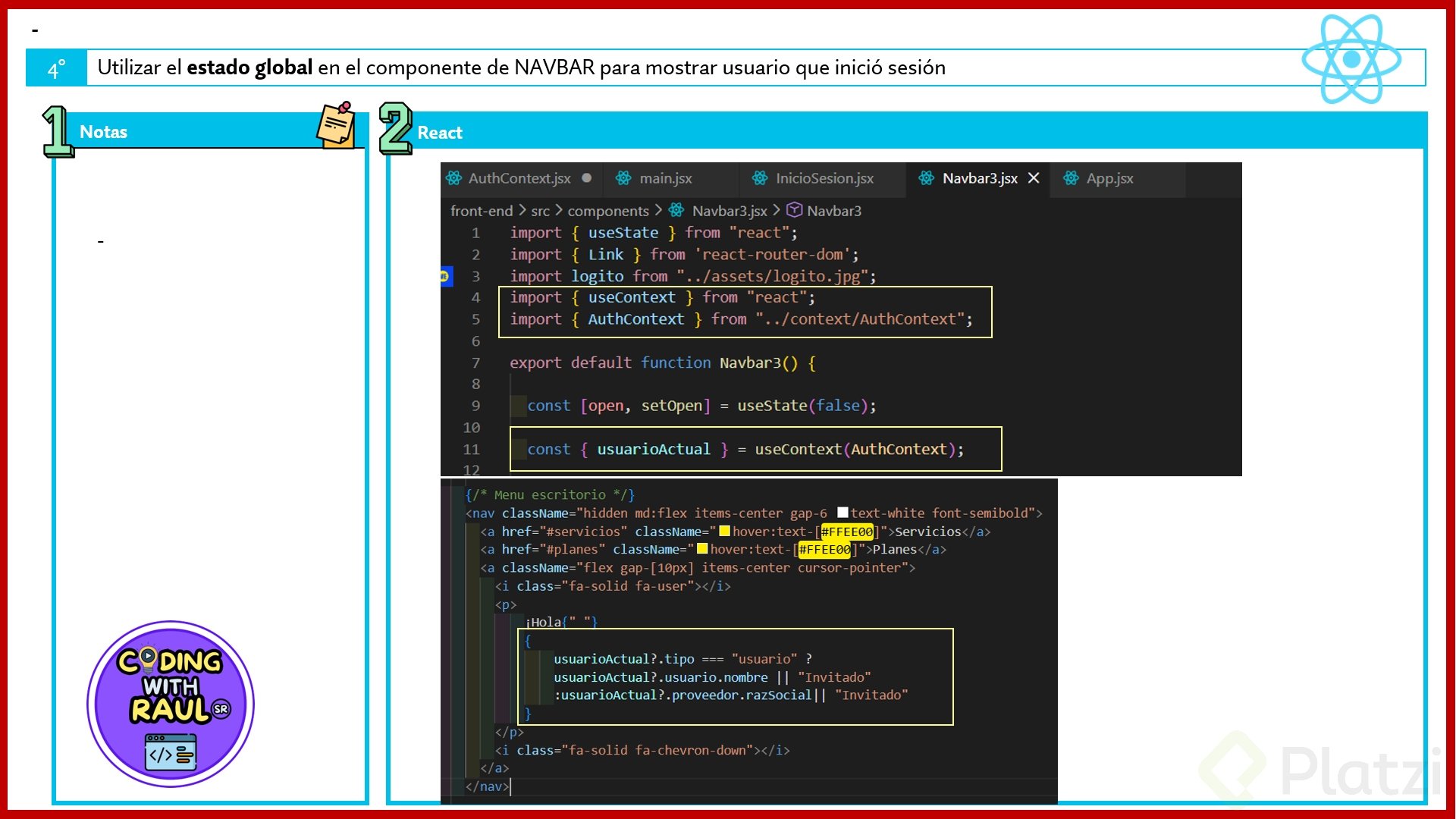
Task: Click the white color swatch before text-white
Action: point(843,513)
